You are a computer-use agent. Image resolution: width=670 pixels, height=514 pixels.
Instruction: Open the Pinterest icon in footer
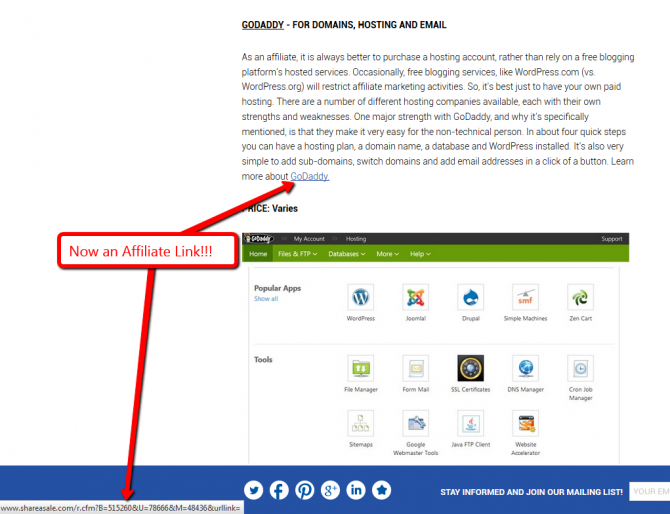pyautogui.click(x=304, y=490)
